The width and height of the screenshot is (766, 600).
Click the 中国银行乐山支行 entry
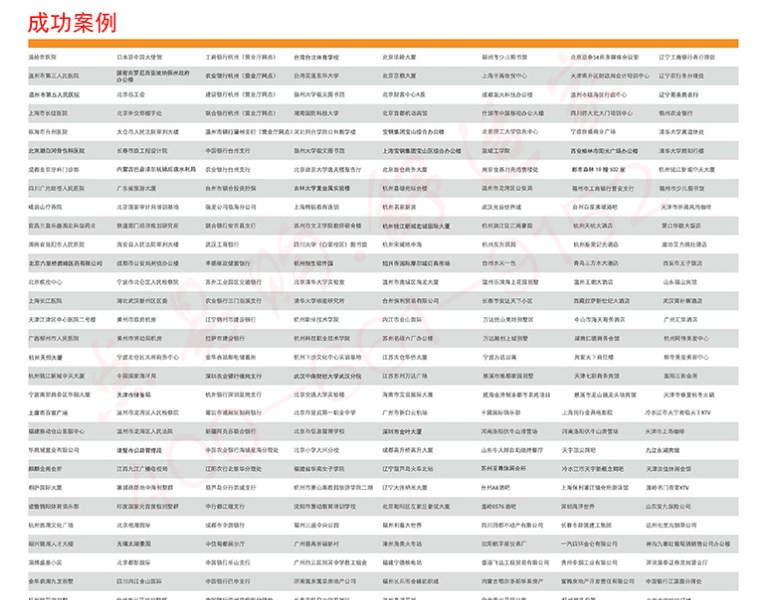pyautogui.click(x=228, y=563)
